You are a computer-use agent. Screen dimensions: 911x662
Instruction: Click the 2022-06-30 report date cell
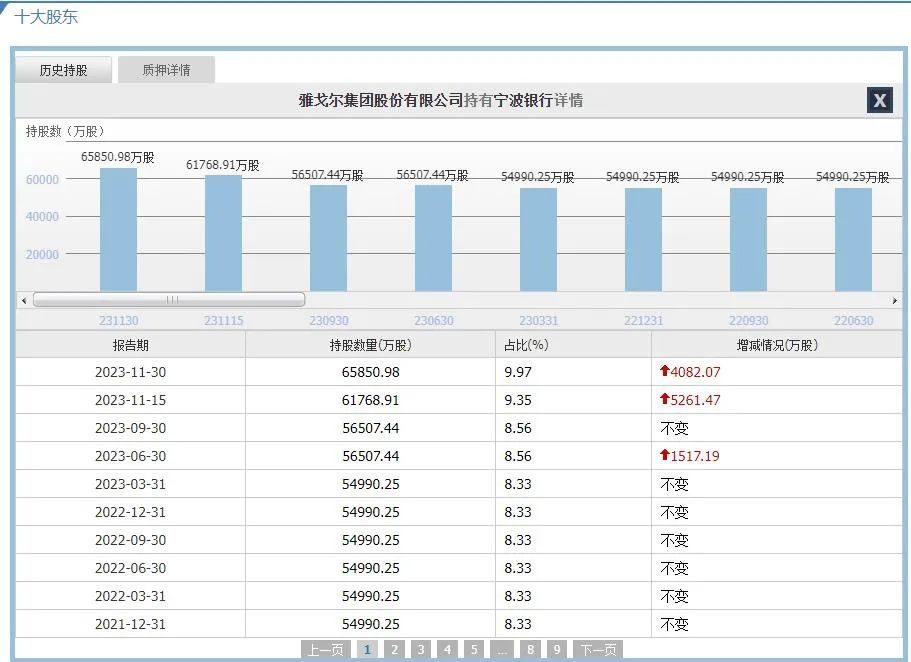tap(131, 568)
